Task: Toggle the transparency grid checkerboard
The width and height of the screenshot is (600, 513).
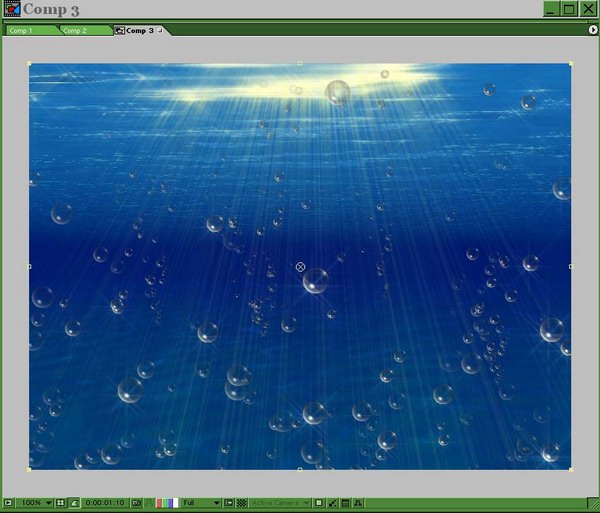Action: 241,503
